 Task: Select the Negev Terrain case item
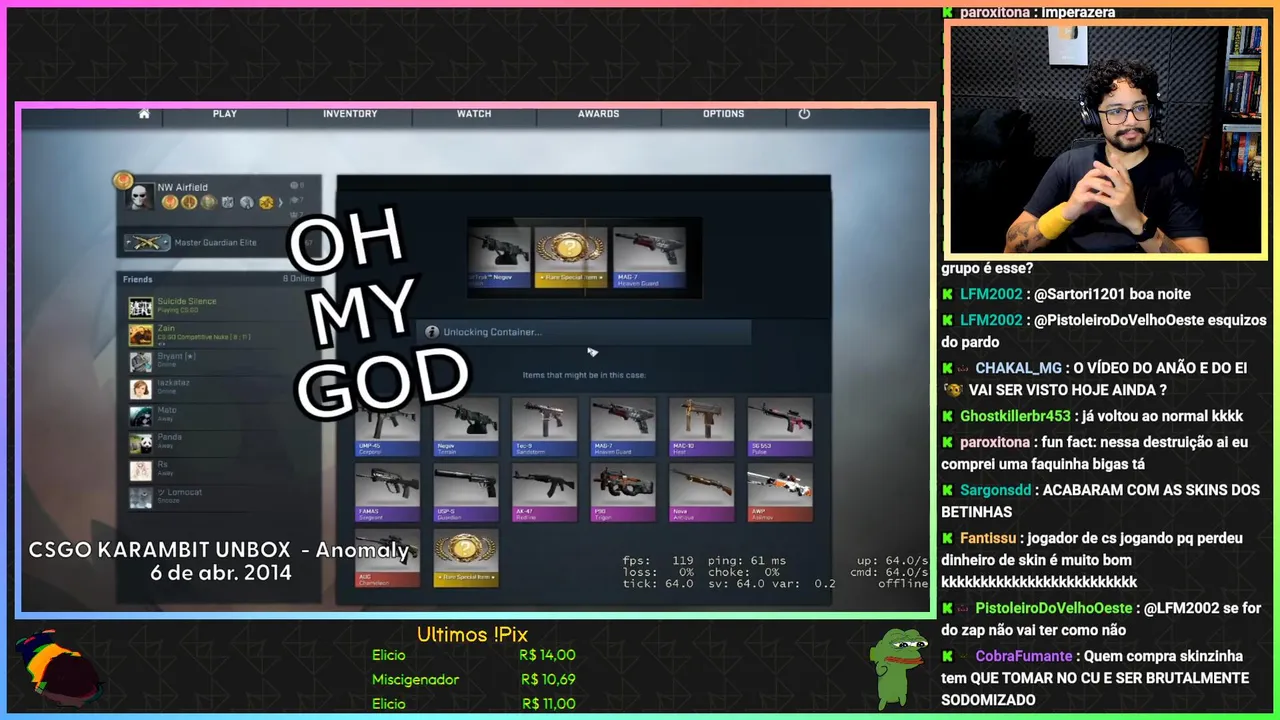tap(466, 427)
